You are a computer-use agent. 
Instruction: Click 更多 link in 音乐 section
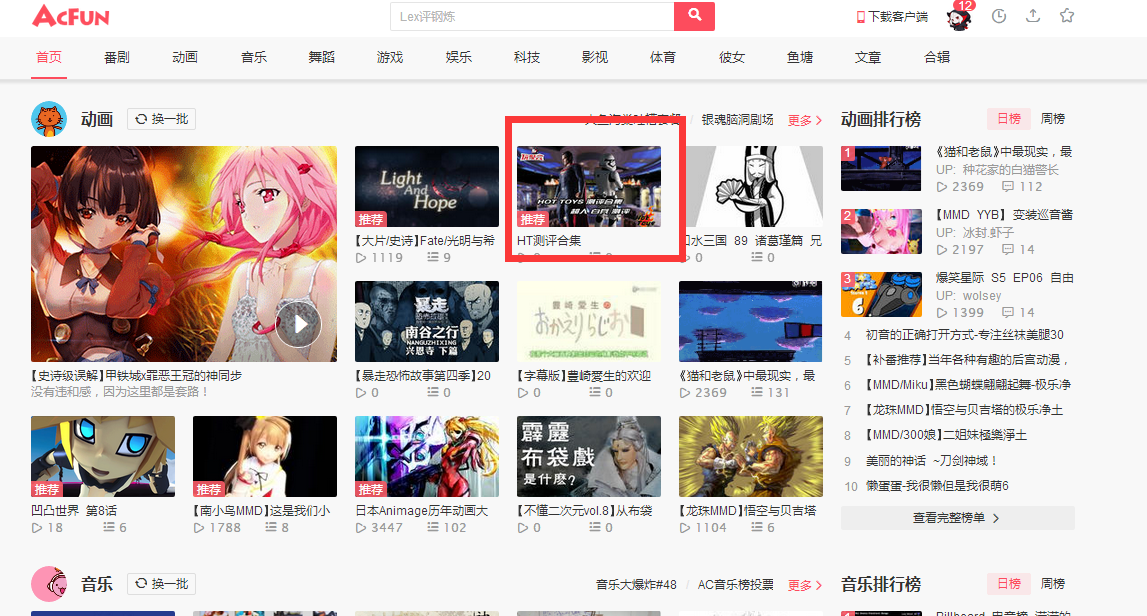pyautogui.click(x=805, y=585)
